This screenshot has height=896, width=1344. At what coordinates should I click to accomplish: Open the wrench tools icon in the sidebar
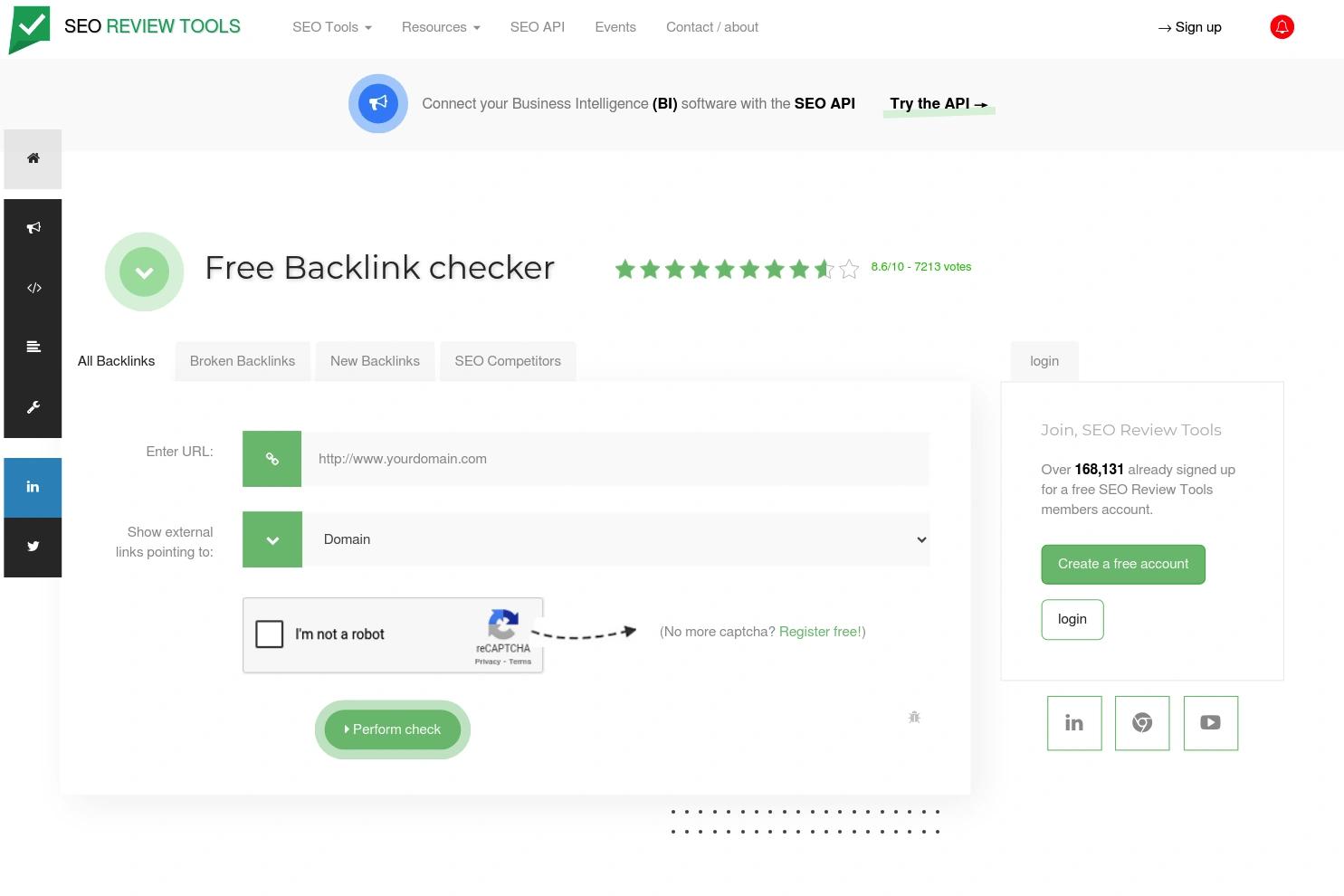pyautogui.click(x=33, y=406)
